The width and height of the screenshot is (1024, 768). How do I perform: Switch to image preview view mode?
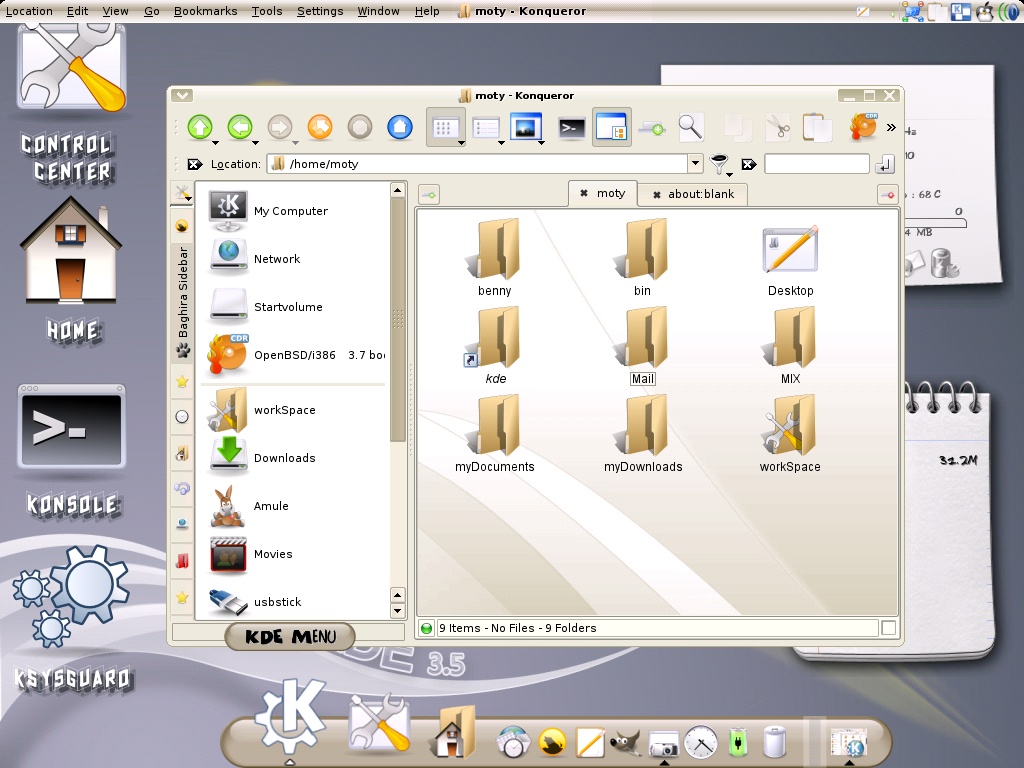pos(526,127)
